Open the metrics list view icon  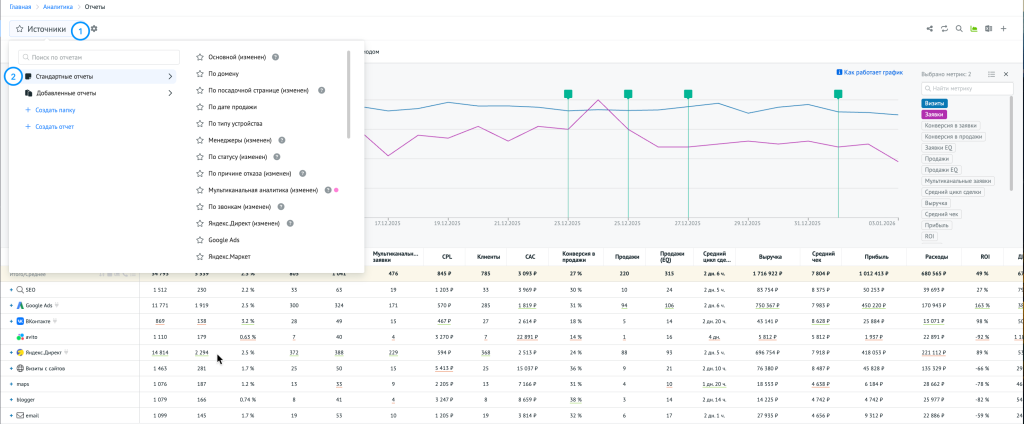pyautogui.click(x=991, y=74)
